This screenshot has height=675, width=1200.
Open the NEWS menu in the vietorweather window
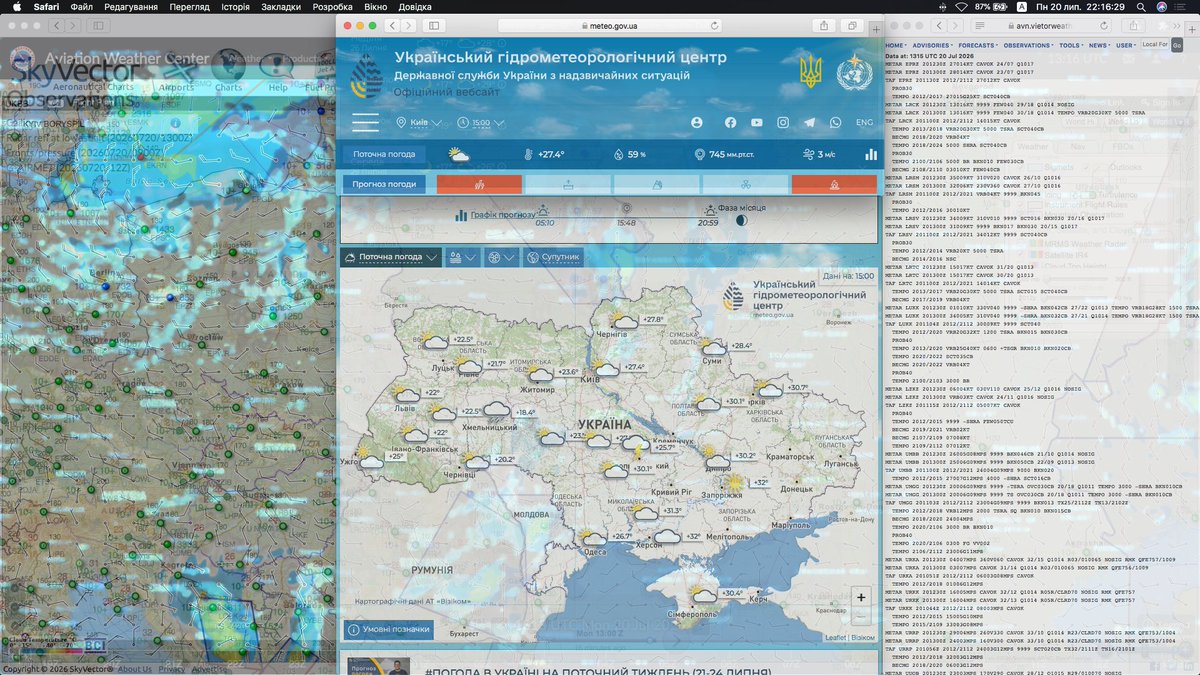click(1098, 45)
